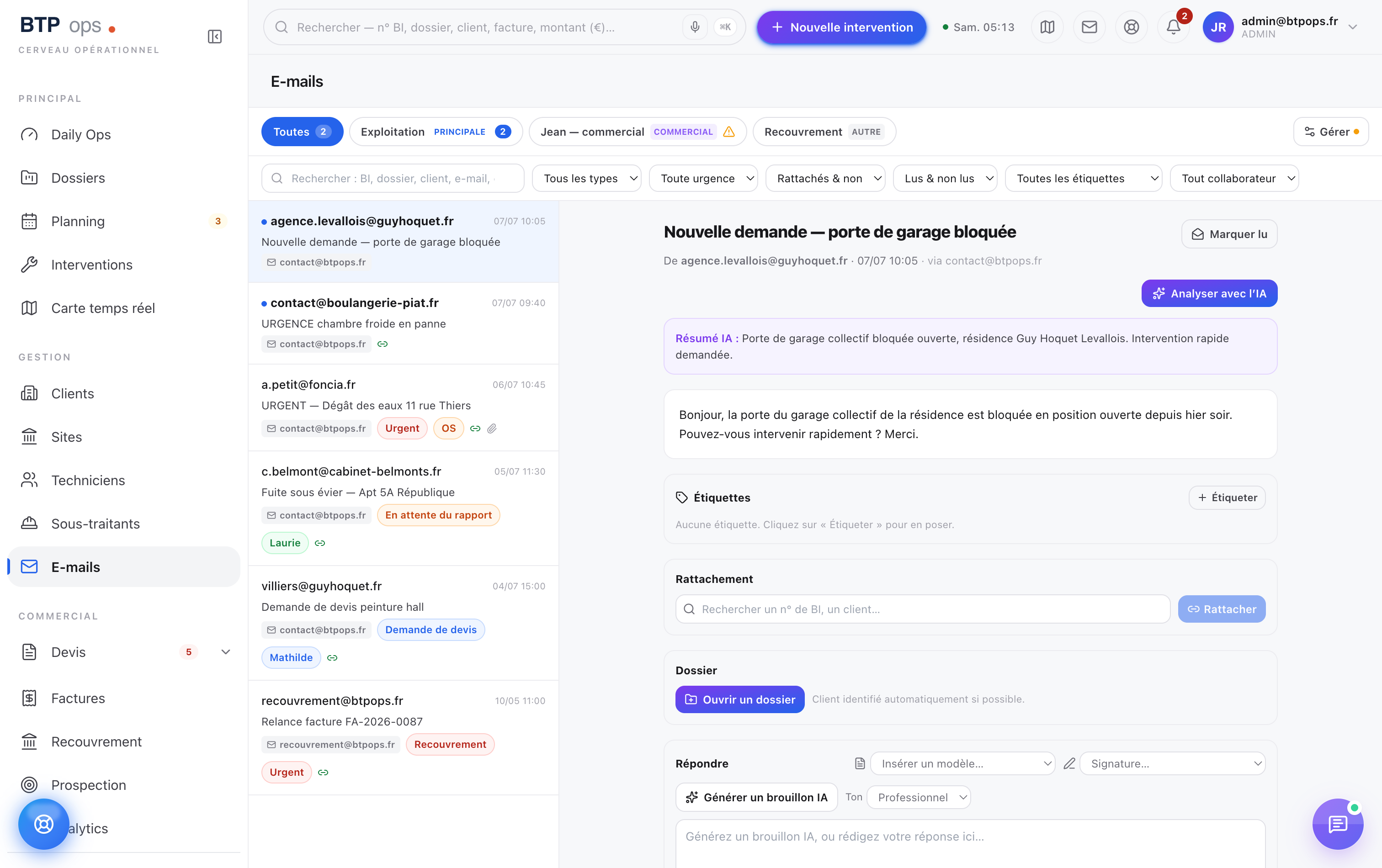This screenshot has width=1382, height=868.
Task: Click the JR user avatar
Action: click(1218, 27)
